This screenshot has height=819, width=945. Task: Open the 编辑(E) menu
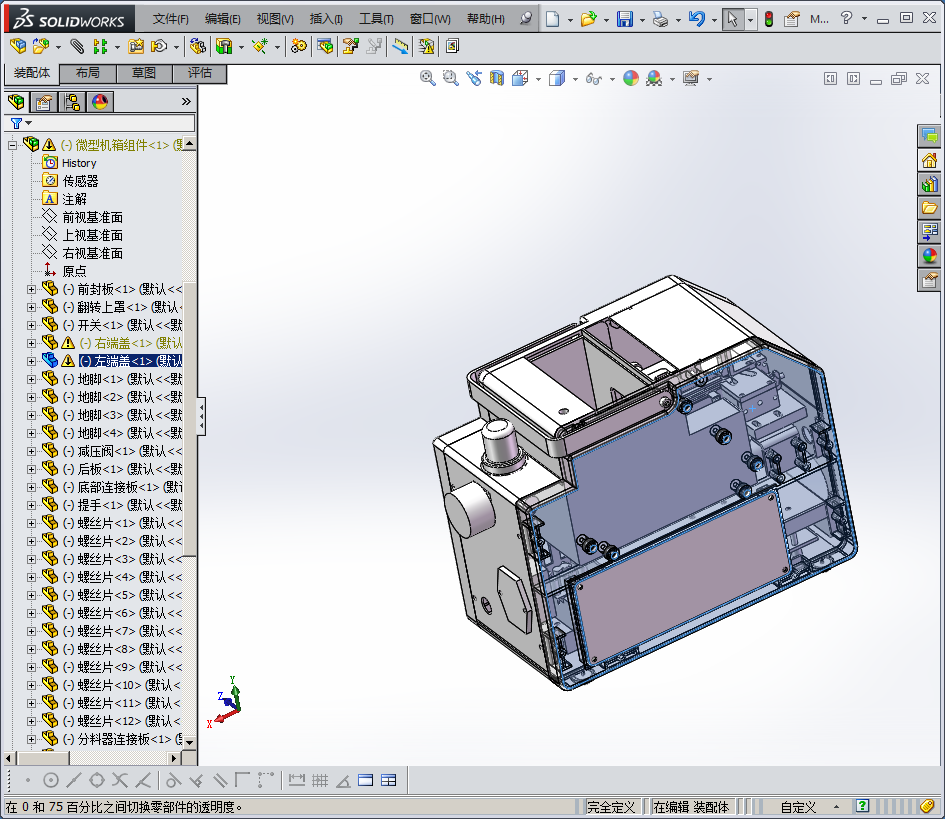[x=222, y=19]
